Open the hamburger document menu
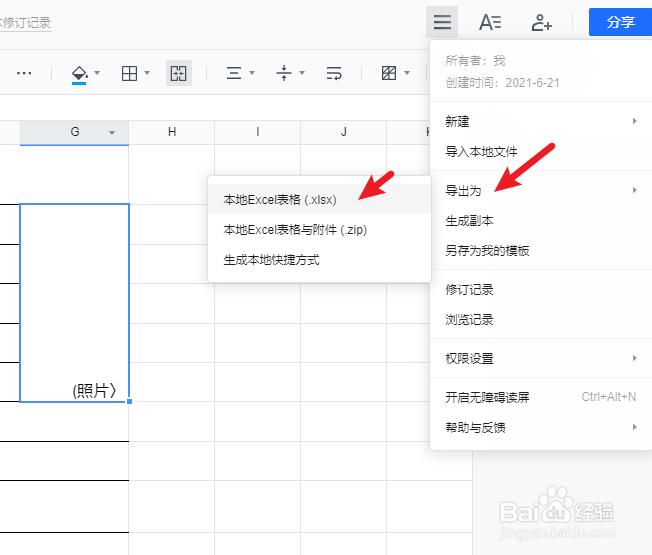The height and width of the screenshot is (555, 652). (x=442, y=22)
